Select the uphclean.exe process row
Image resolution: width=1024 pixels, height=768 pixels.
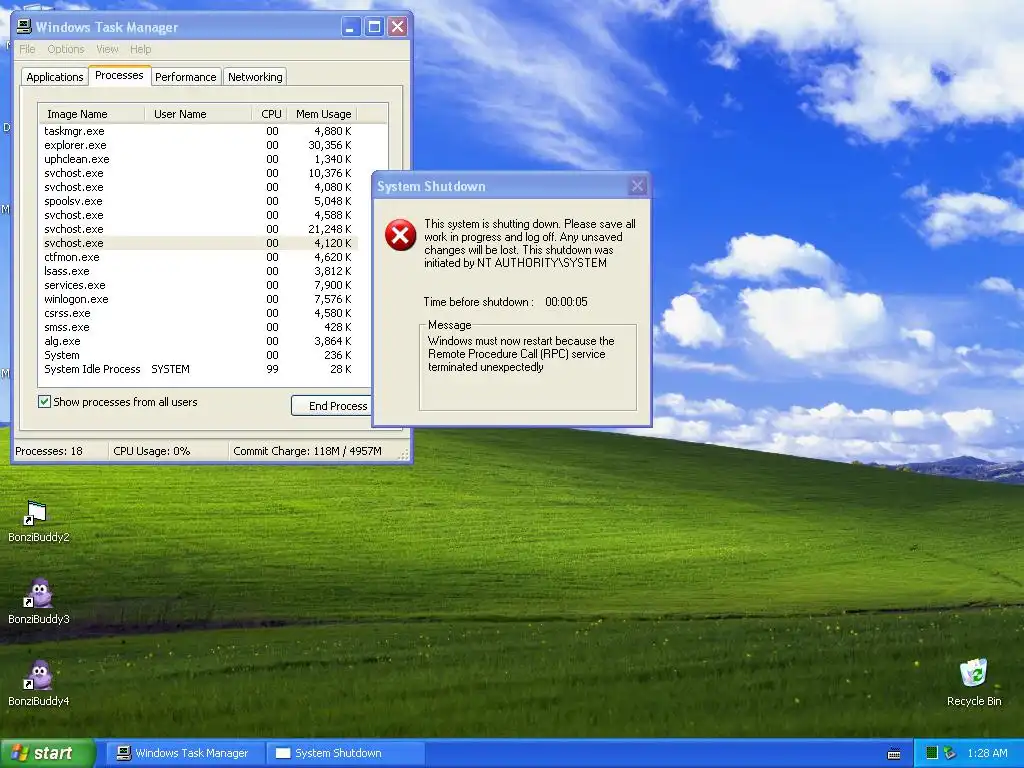(x=198, y=159)
